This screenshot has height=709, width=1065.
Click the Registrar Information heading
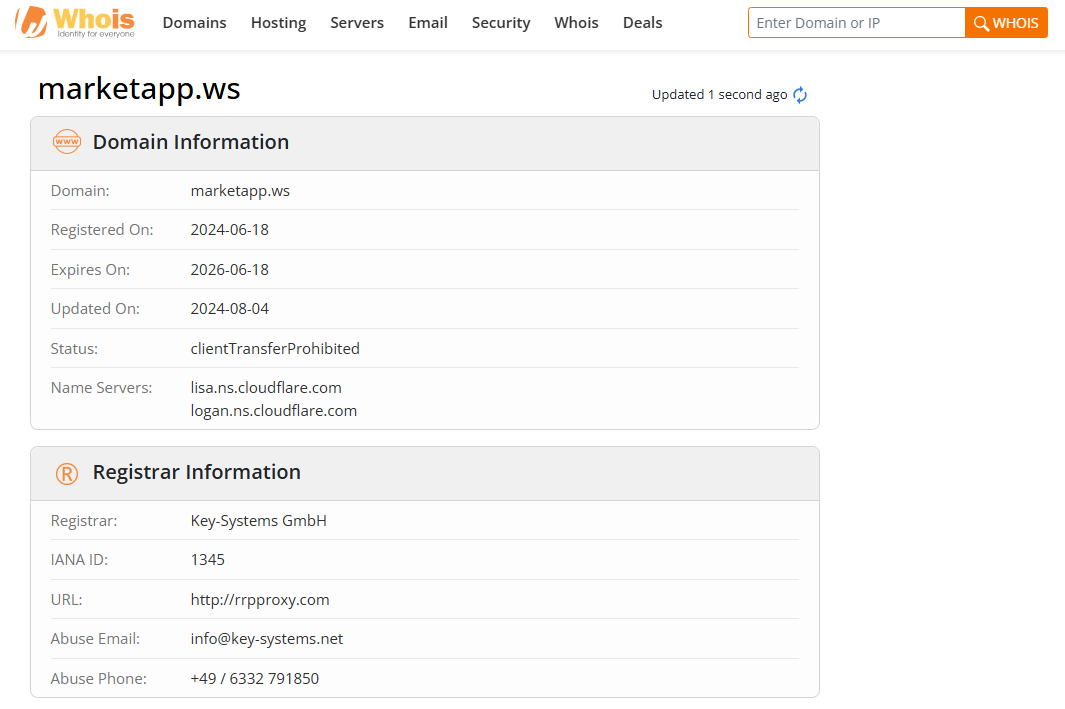197,472
